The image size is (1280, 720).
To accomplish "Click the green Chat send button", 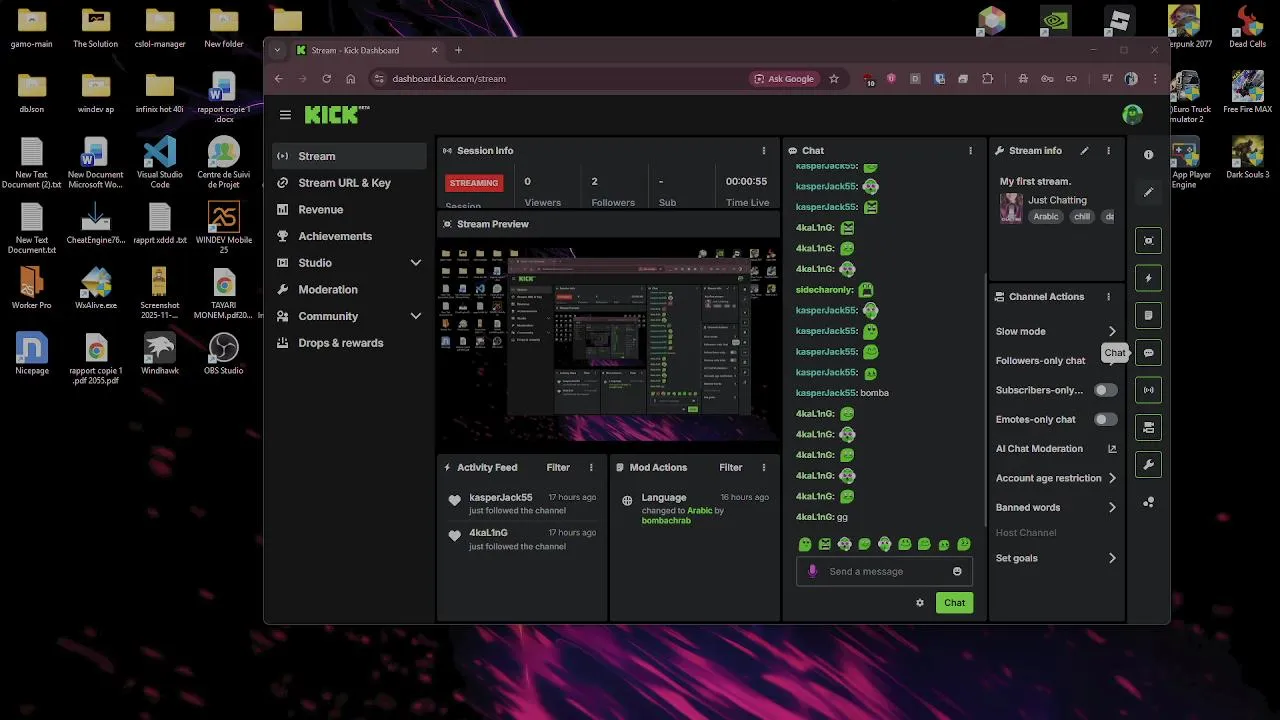I will pos(954,603).
